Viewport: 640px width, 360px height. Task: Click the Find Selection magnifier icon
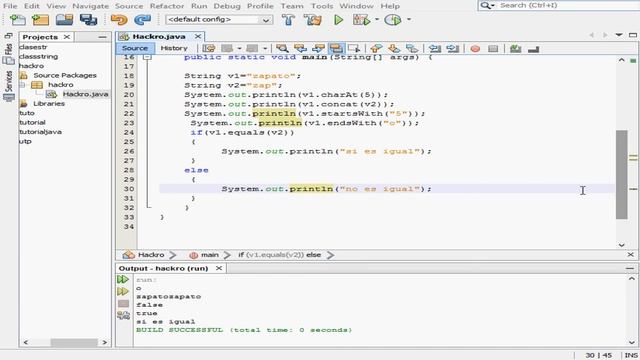(x=282, y=49)
